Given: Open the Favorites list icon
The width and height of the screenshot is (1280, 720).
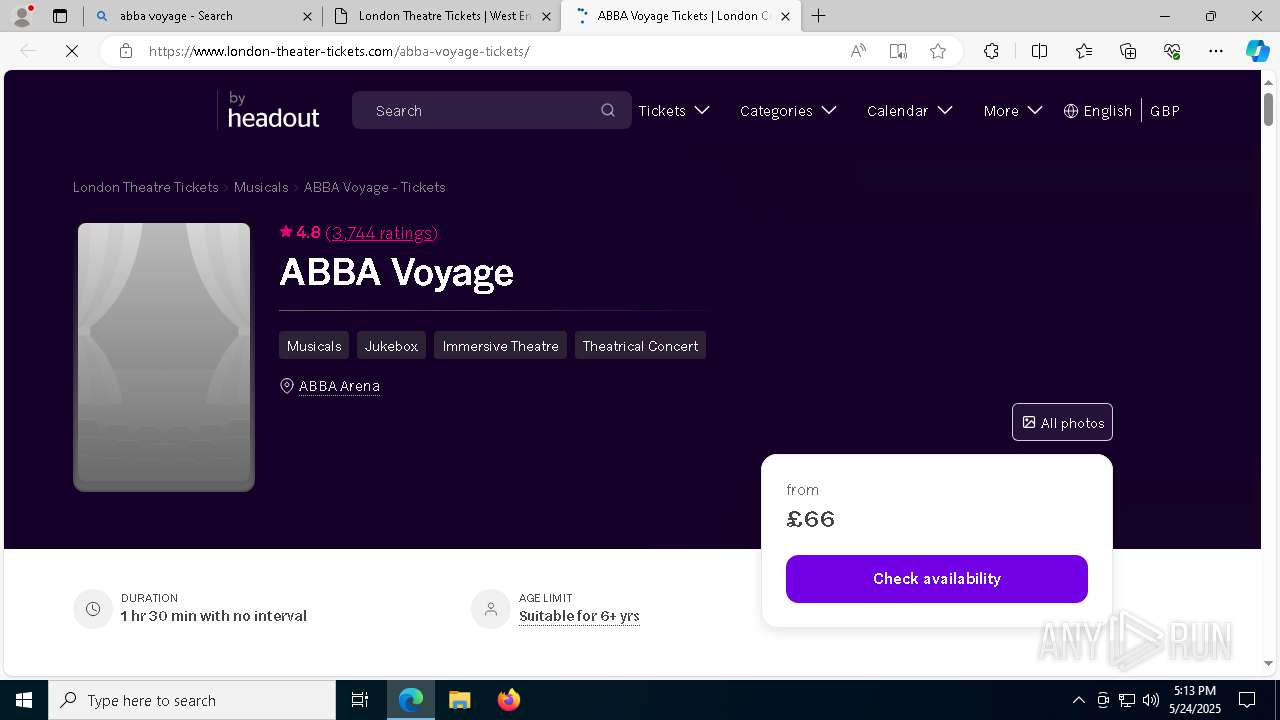Looking at the screenshot, I should [1084, 51].
